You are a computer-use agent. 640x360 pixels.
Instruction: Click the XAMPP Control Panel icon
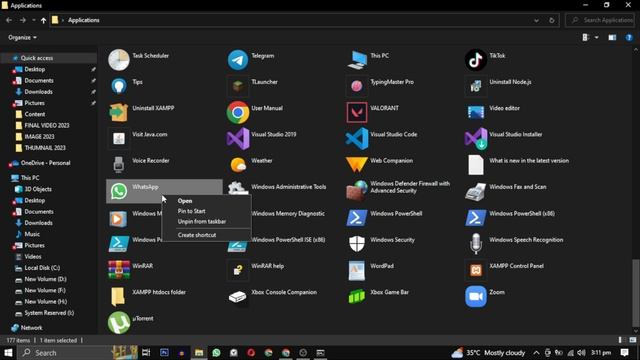tap(476, 270)
